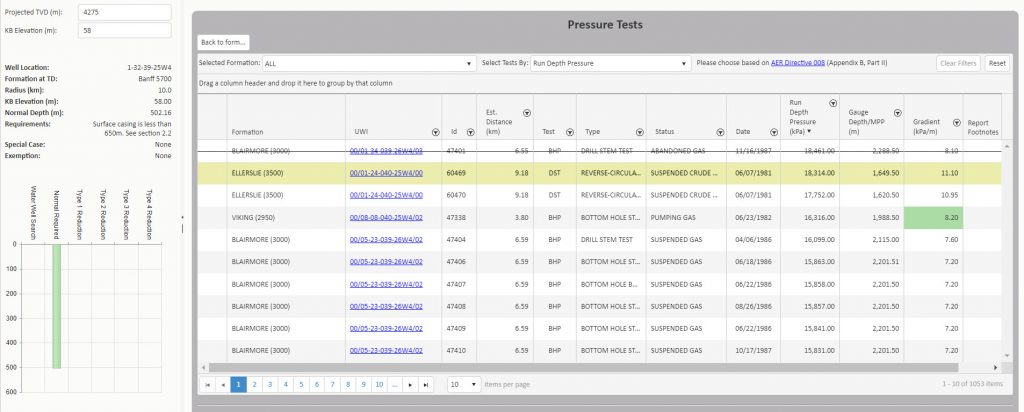This screenshot has height=412, width=1024.
Task: Click the KB Elevation input field
Action: click(125, 31)
